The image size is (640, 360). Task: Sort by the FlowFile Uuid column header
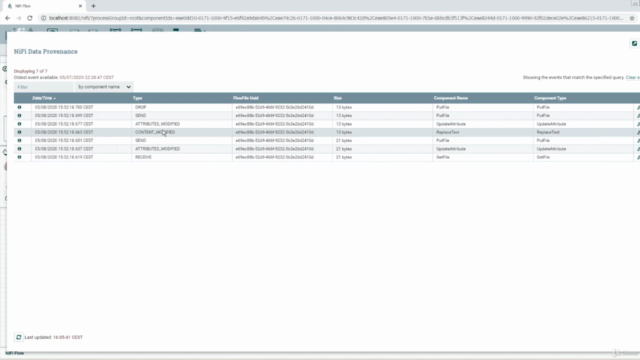246,98
